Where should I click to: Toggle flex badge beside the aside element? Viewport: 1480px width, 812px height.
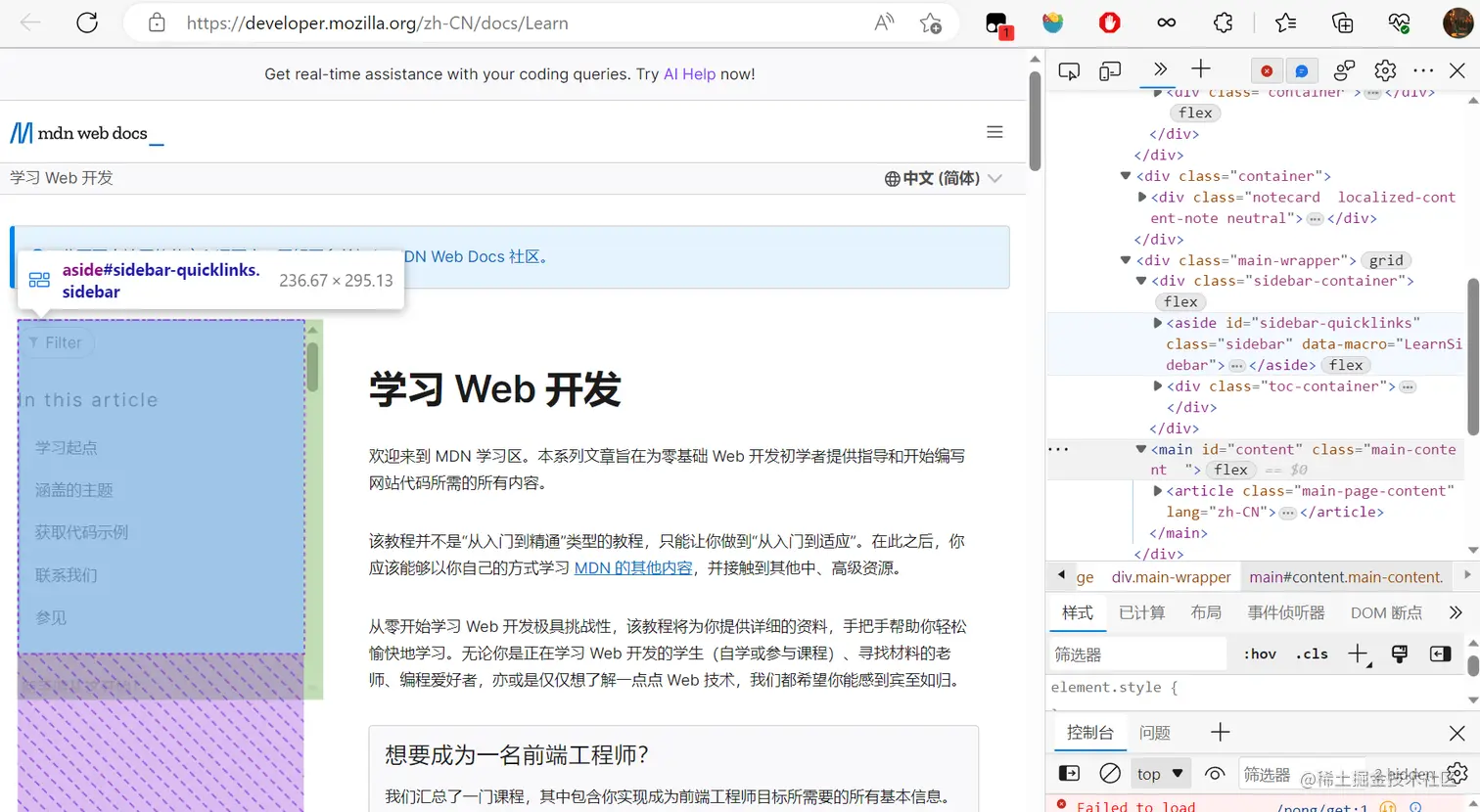pos(1346,365)
